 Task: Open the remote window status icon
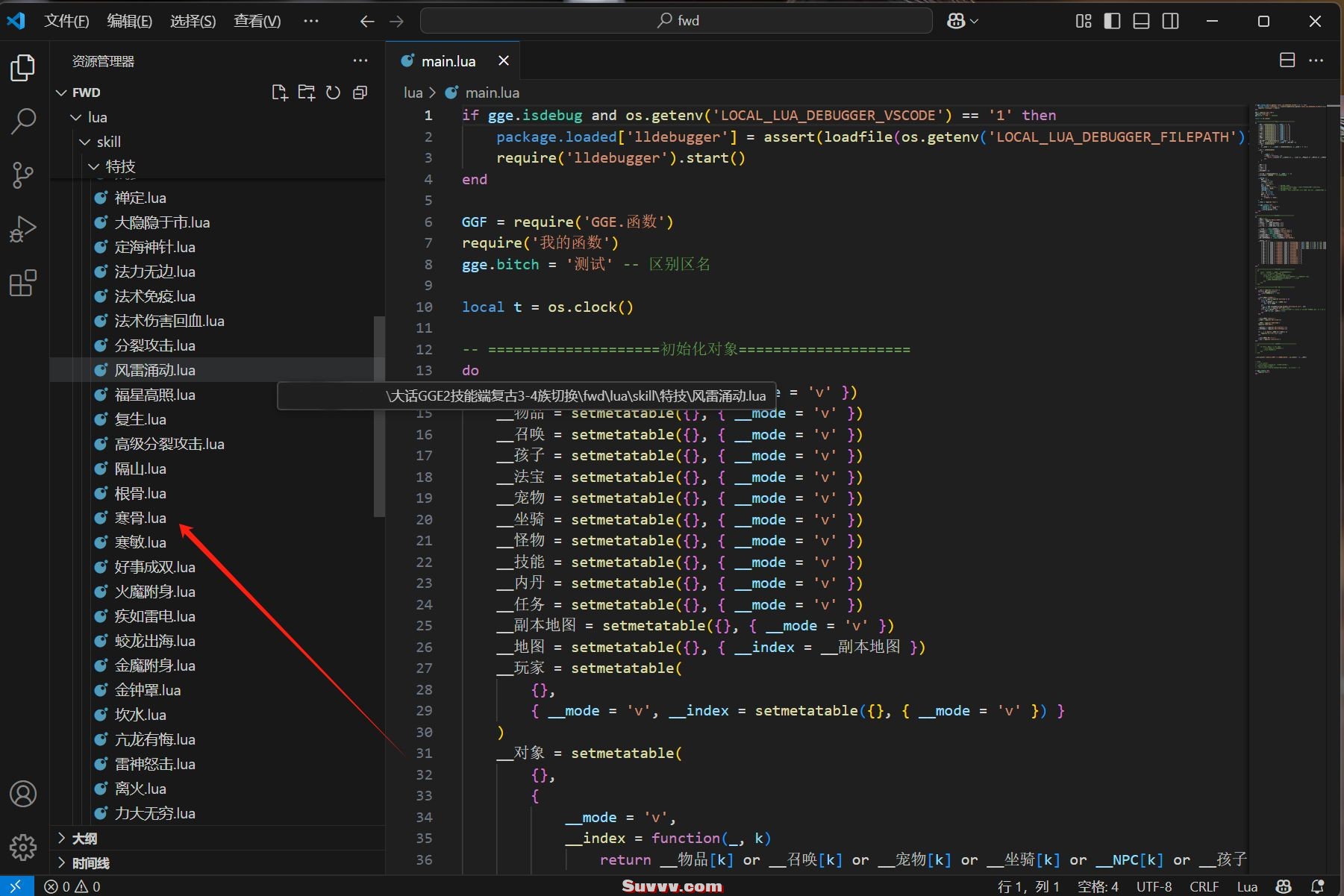16,886
